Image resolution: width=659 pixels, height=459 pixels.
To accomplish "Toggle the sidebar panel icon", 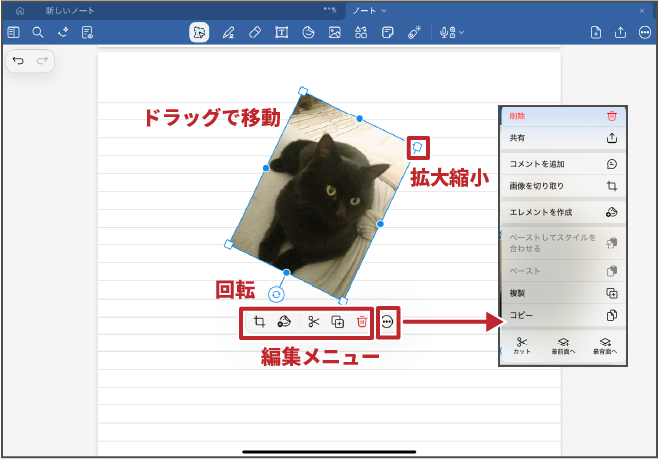I will pyautogui.click(x=13, y=32).
